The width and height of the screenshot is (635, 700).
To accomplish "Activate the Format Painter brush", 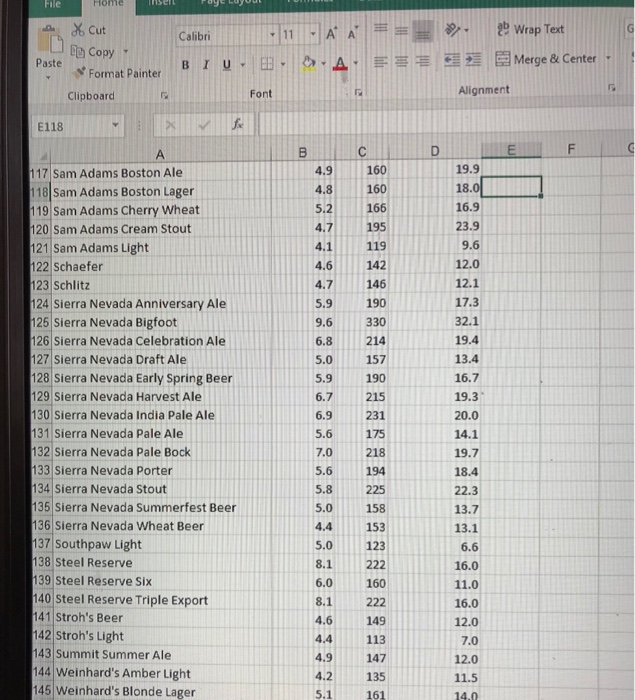I will [x=79, y=73].
